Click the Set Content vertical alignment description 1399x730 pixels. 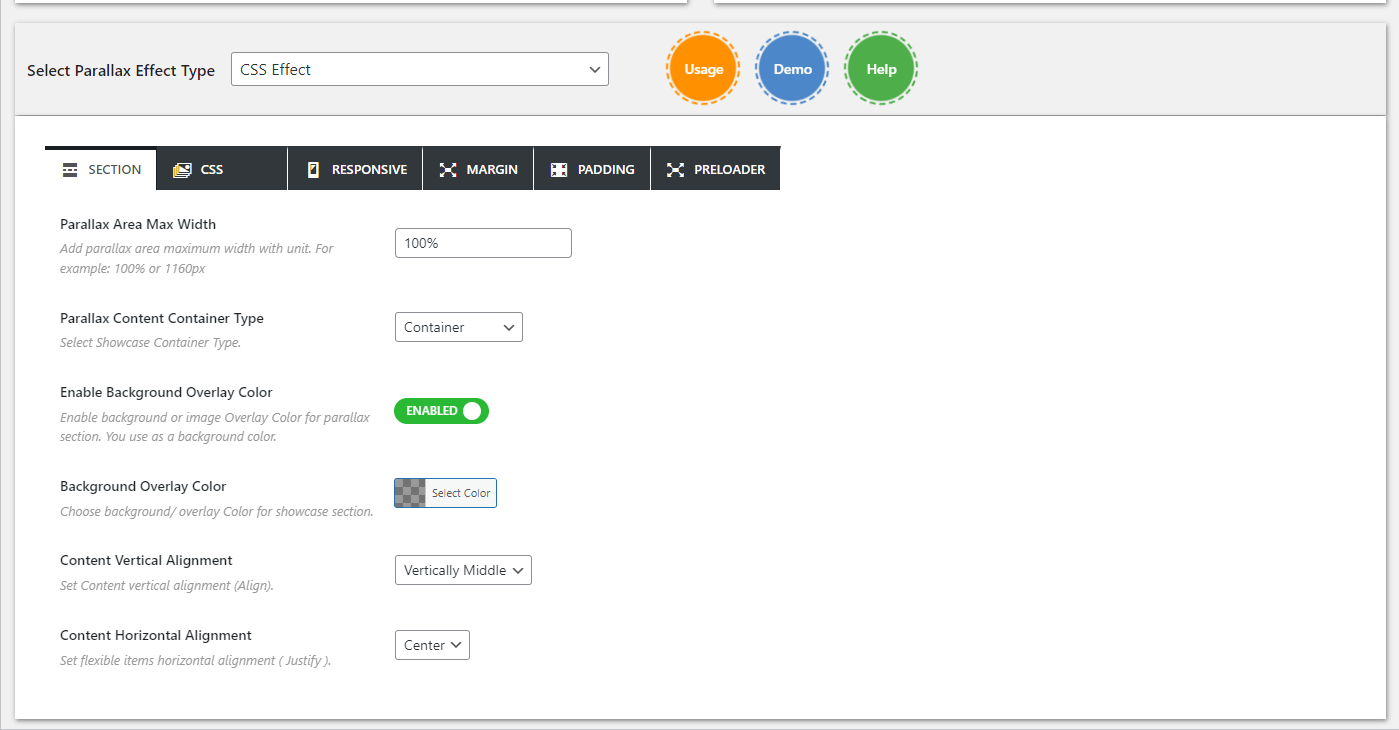(x=167, y=586)
